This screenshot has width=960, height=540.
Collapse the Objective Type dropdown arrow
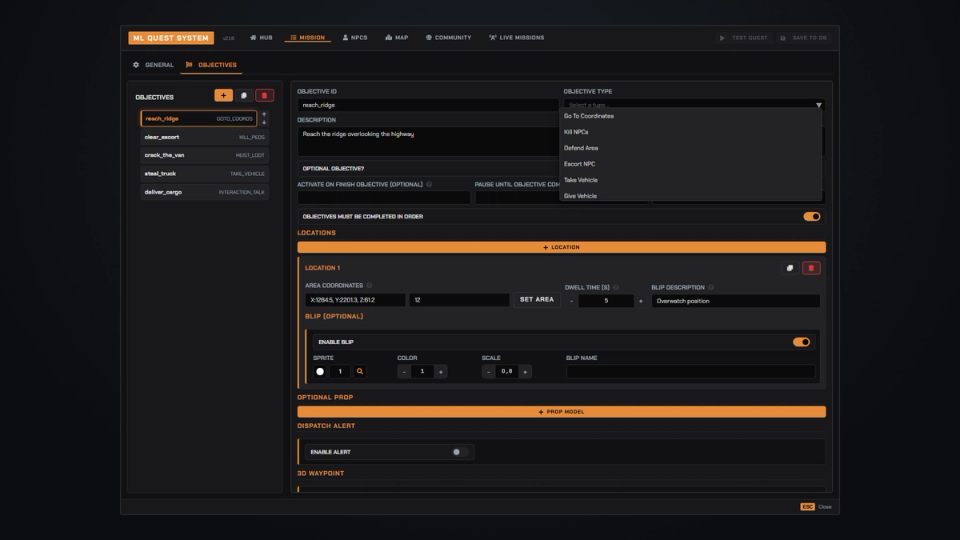pos(819,105)
